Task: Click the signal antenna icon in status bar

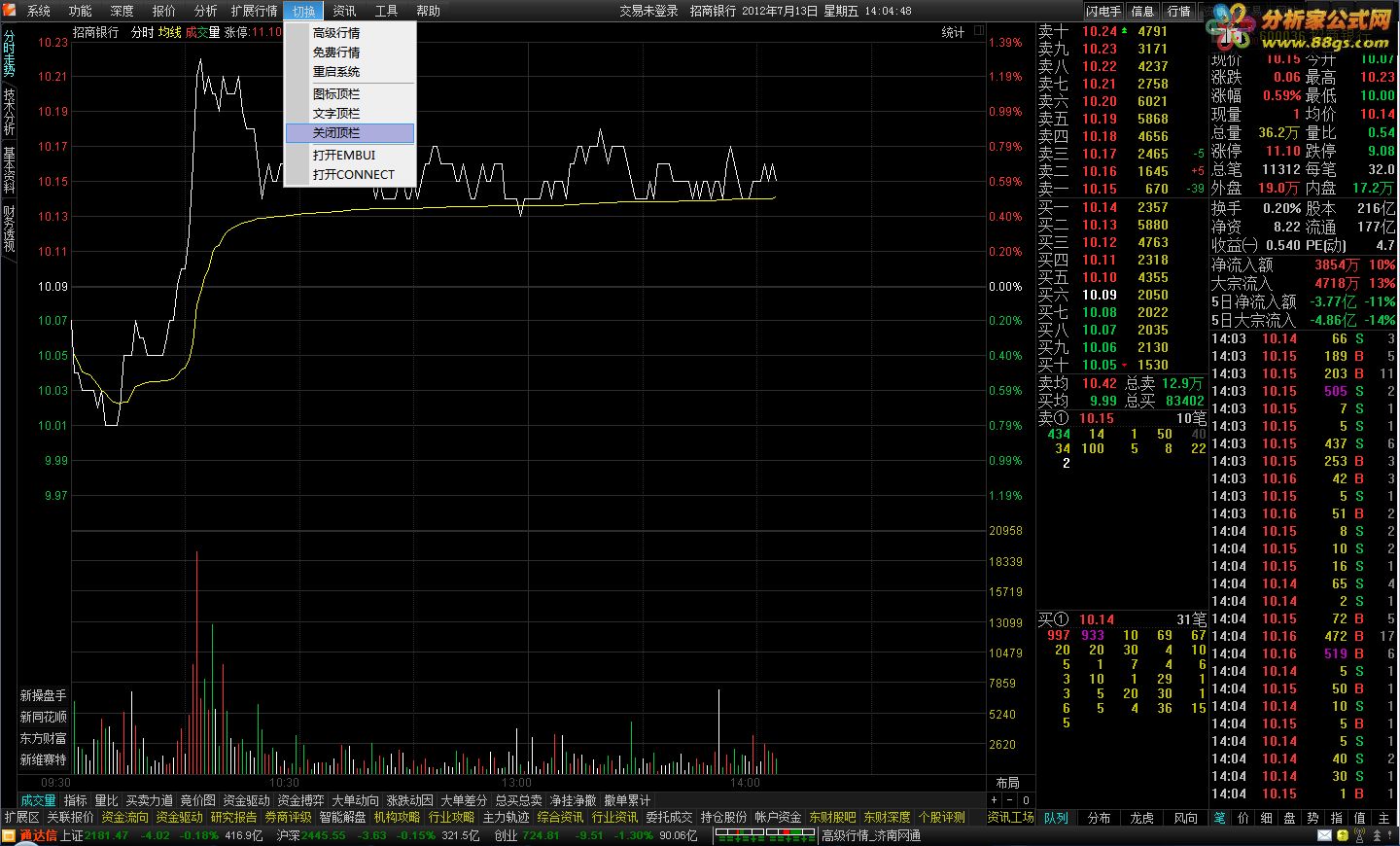Action: coord(1359,835)
